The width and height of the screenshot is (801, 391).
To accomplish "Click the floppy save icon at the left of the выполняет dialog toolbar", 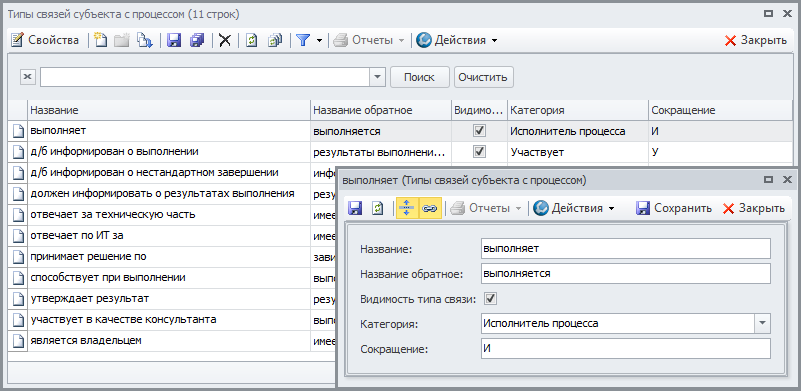I will (x=355, y=209).
